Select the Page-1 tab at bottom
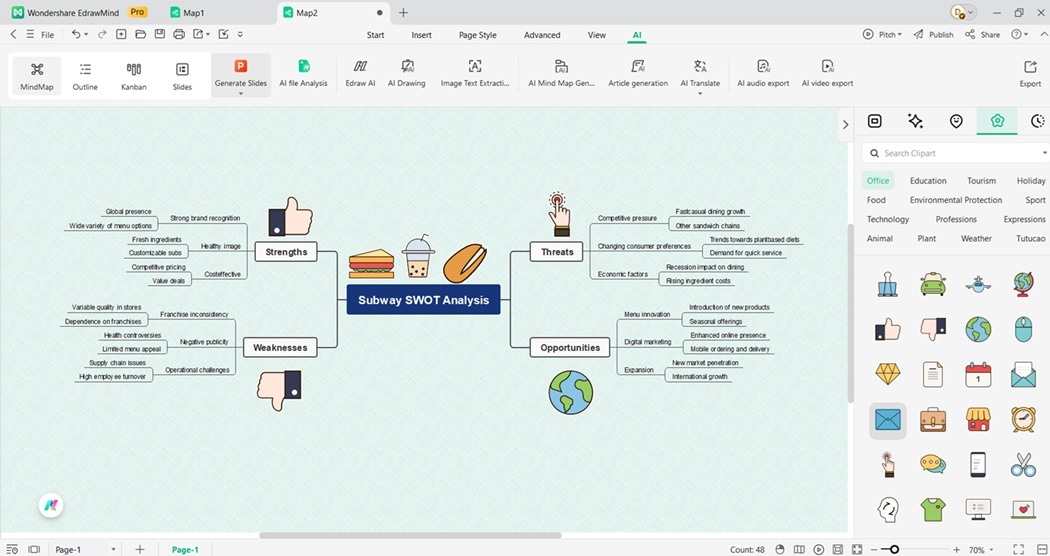This screenshot has width=1050, height=556. tap(185, 549)
